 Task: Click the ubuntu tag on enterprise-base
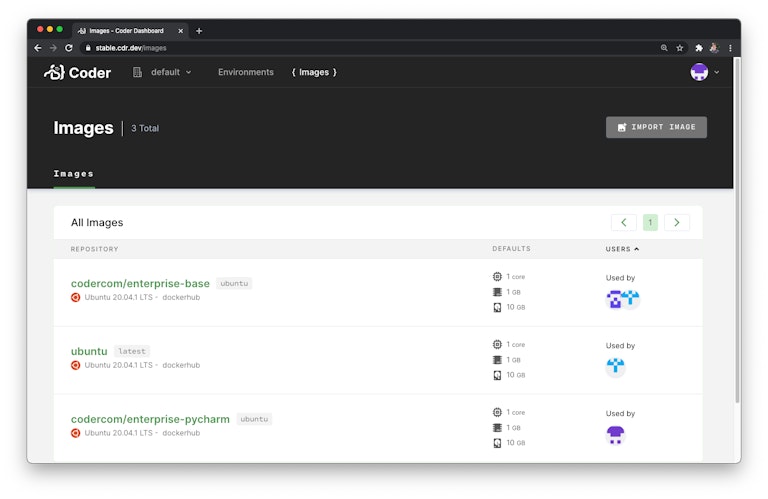point(234,283)
